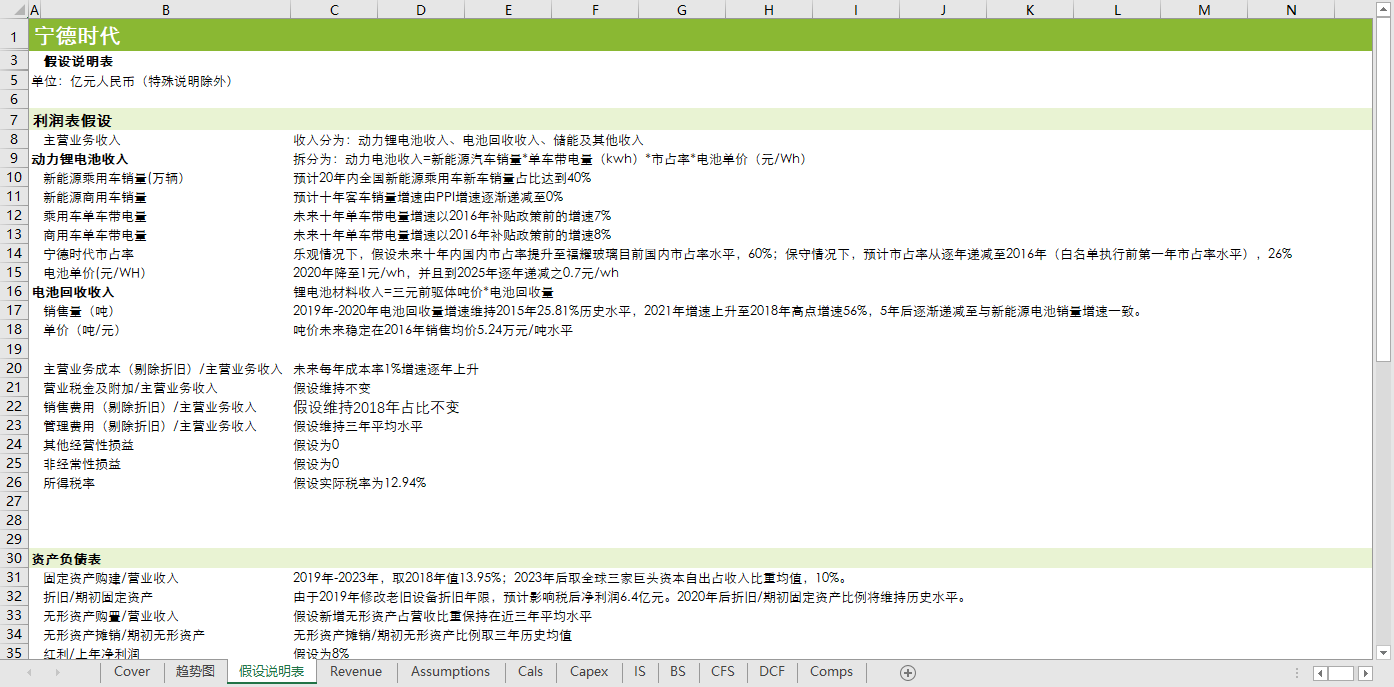
Task: Go to the Revenue sheet tab
Action: point(356,672)
